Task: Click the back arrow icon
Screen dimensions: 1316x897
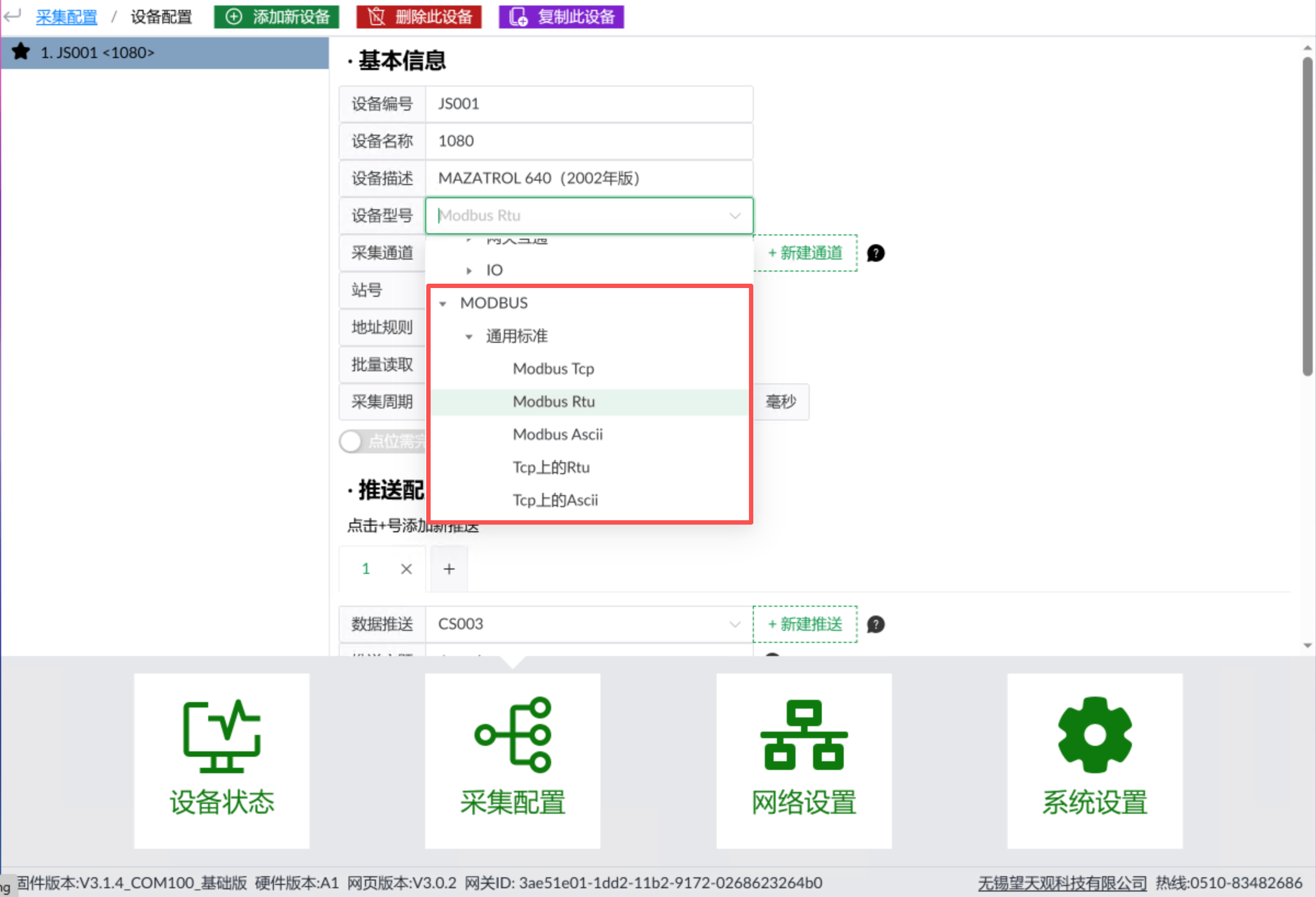Action: point(13,16)
